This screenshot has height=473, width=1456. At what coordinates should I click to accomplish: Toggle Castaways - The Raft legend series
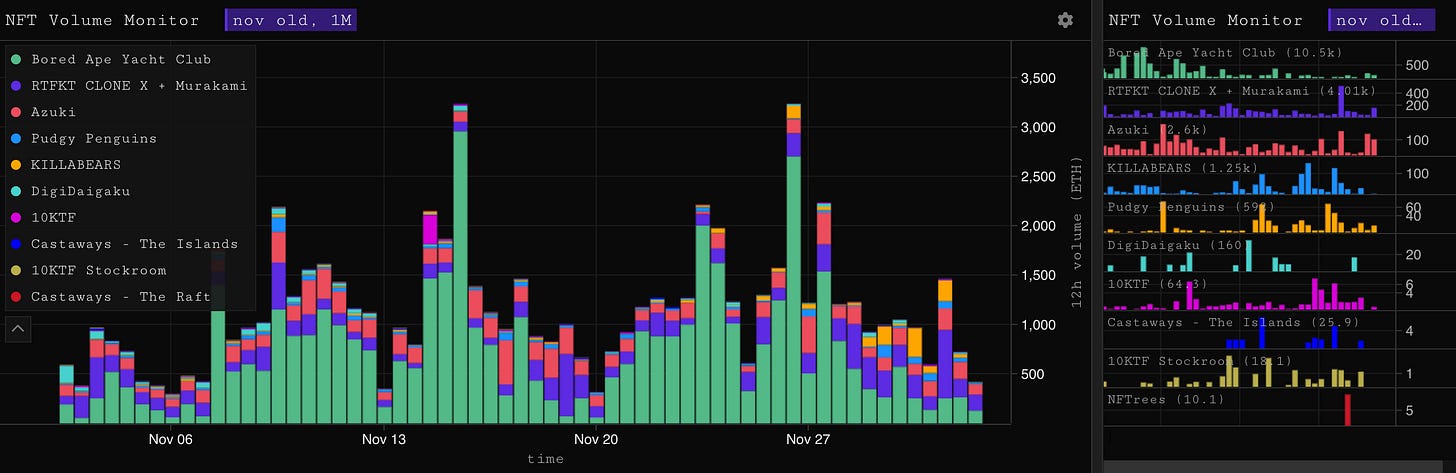tap(112, 296)
